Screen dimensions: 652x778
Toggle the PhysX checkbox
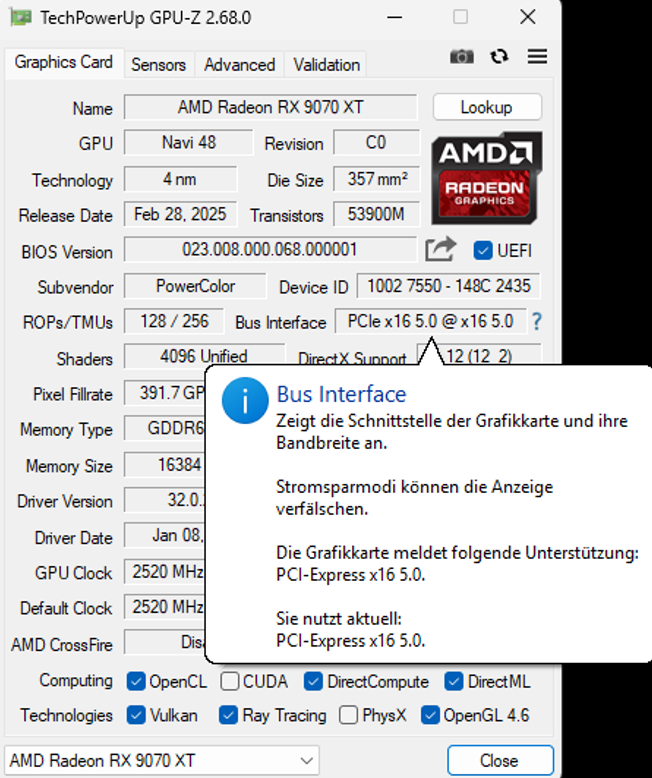coord(348,715)
